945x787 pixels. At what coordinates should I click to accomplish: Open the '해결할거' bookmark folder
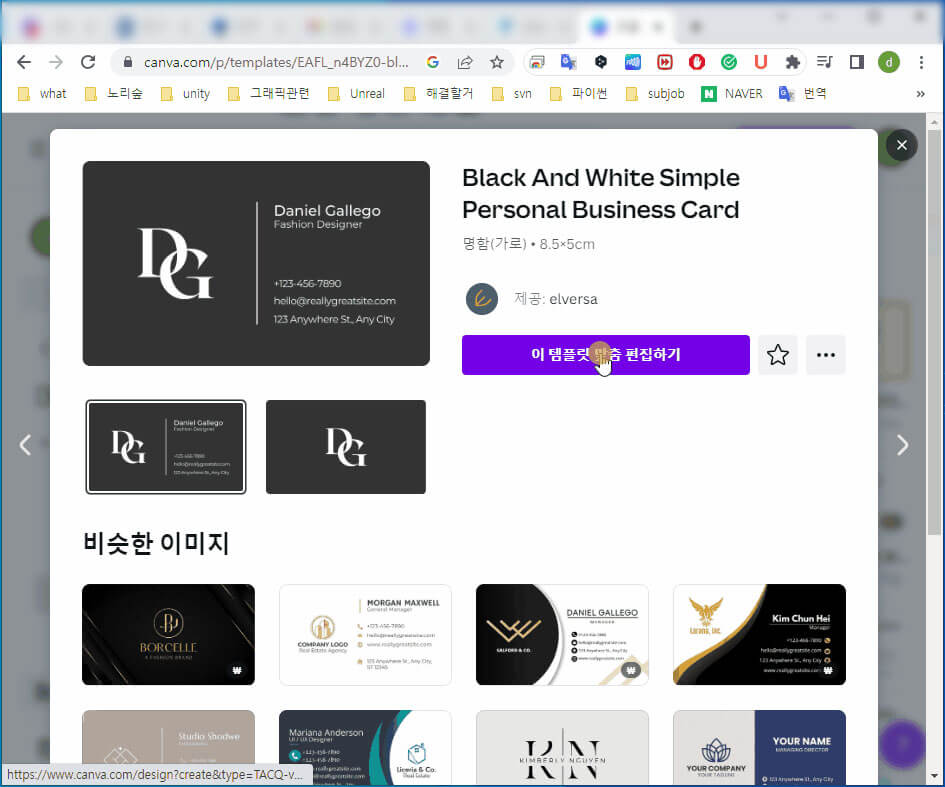[x=438, y=94]
